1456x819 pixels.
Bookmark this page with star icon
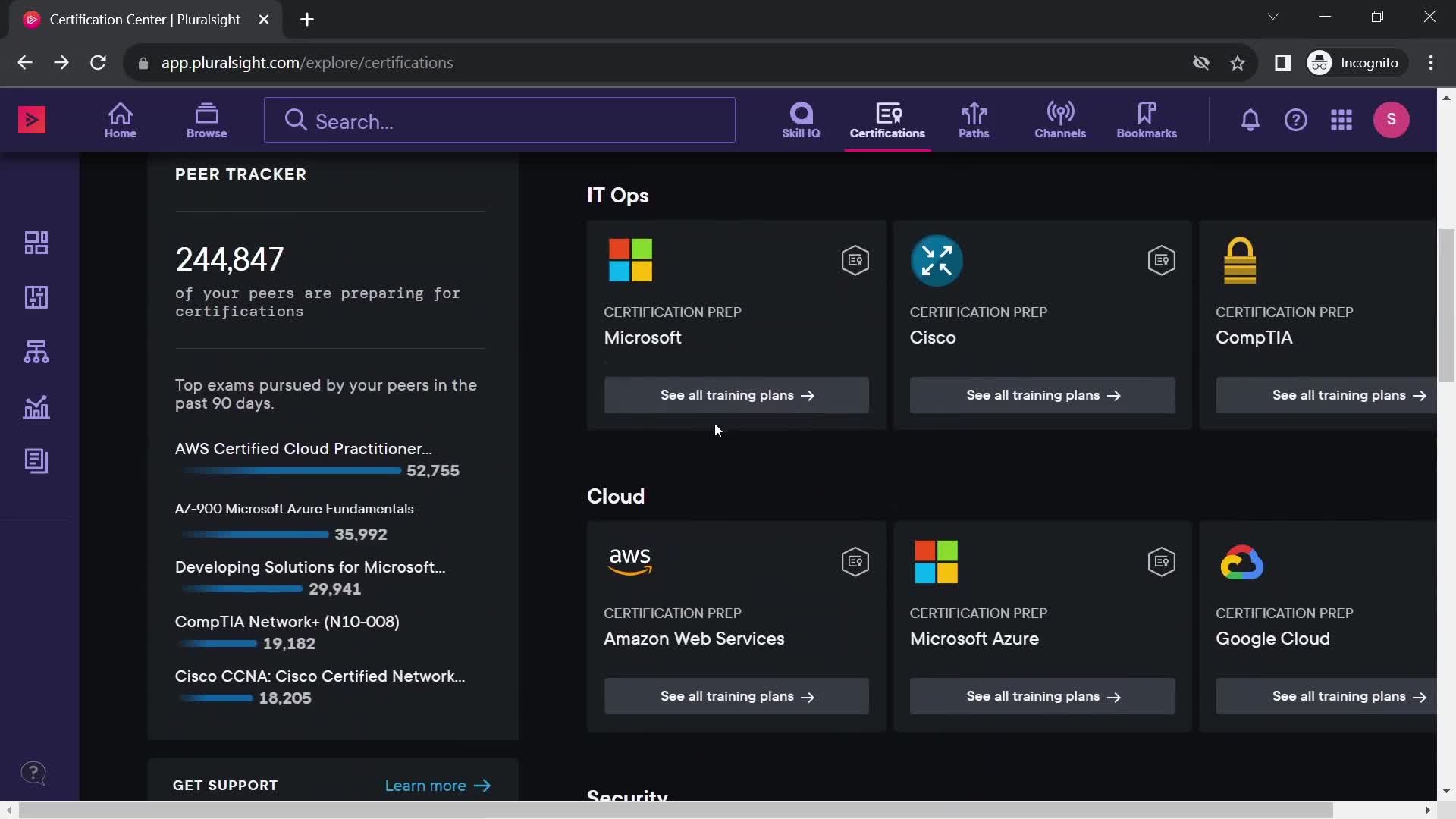(x=1238, y=63)
